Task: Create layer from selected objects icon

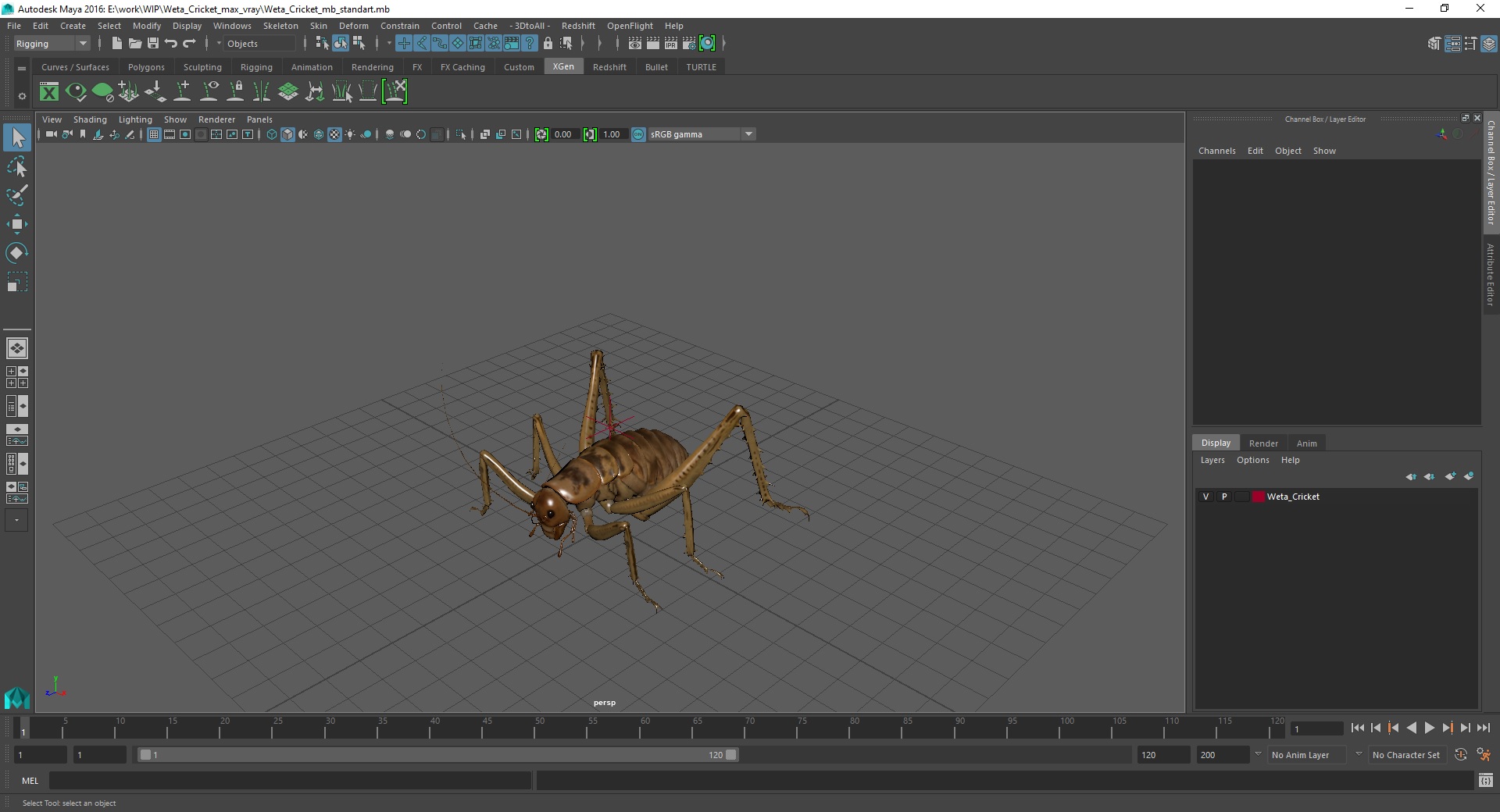Action: (1469, 476)
